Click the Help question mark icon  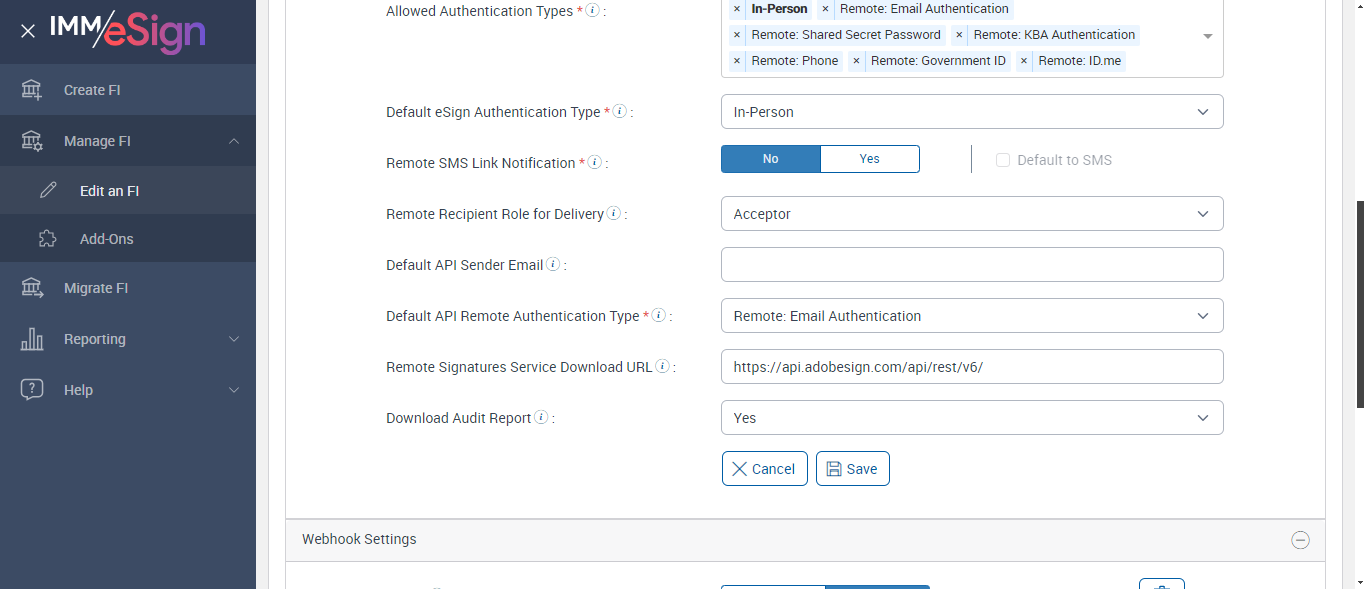click(32, 390)
